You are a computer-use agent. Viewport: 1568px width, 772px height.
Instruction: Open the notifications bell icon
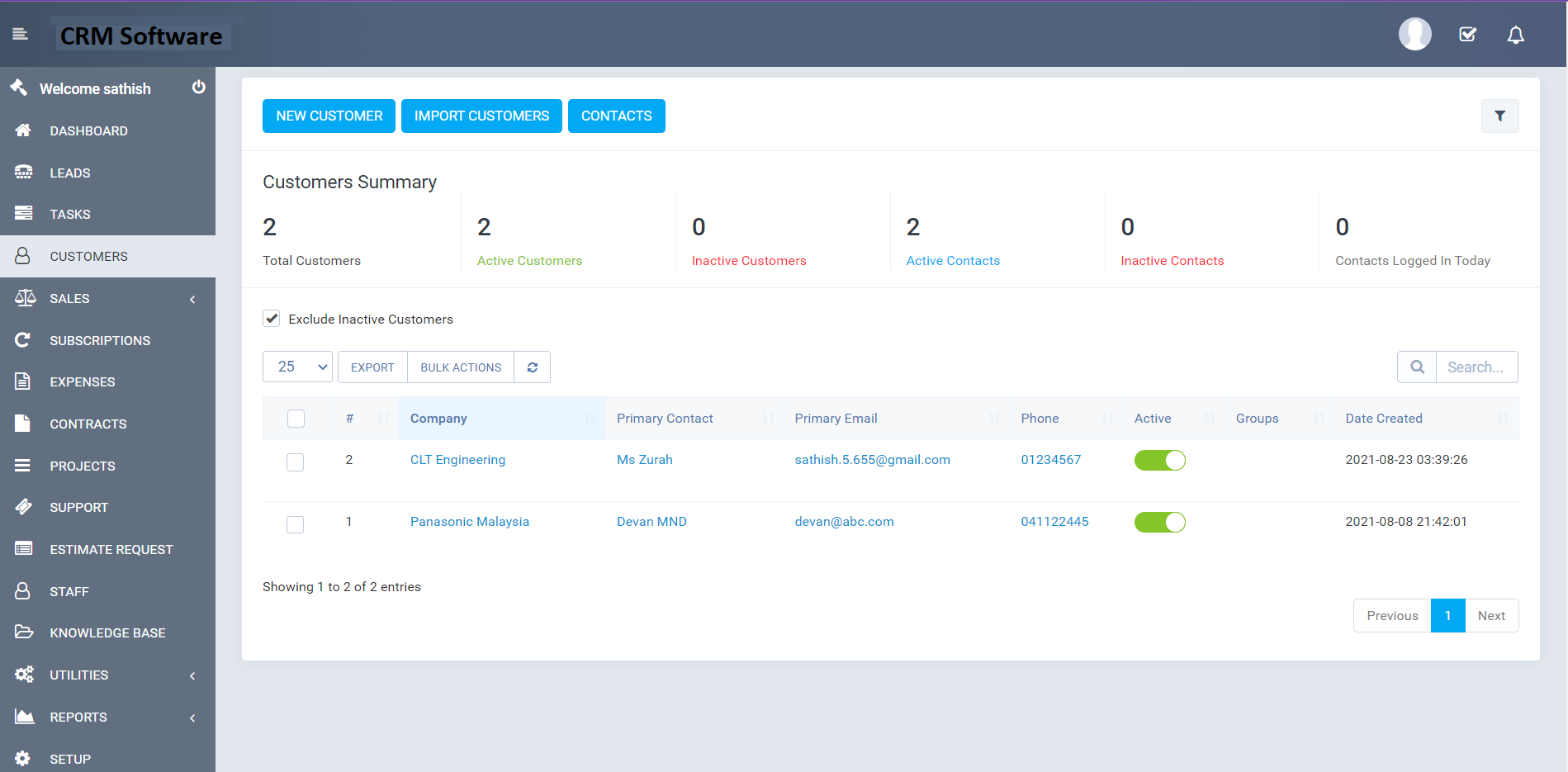coord(1515,35)
